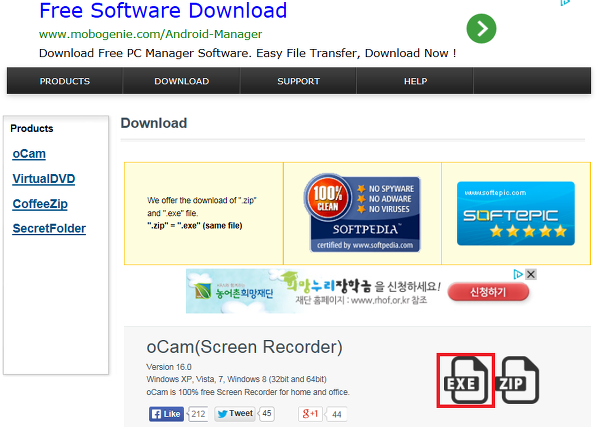Click the mobogenie.com Android-Manager URL
Viewport: 600px width, 427px height.
(150, 34)
